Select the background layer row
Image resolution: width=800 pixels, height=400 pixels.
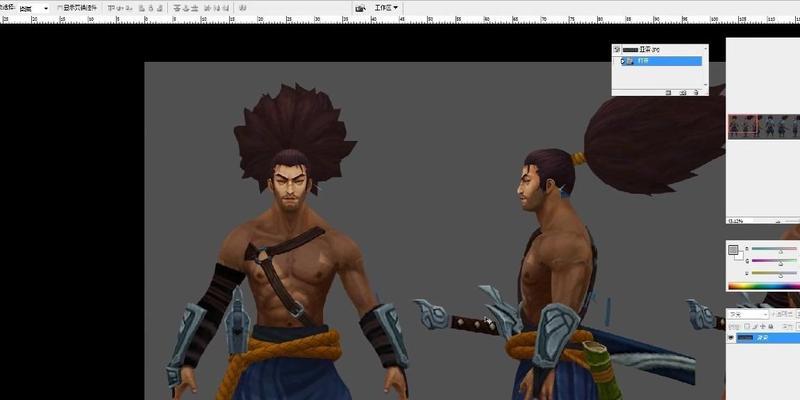point(768,338)
